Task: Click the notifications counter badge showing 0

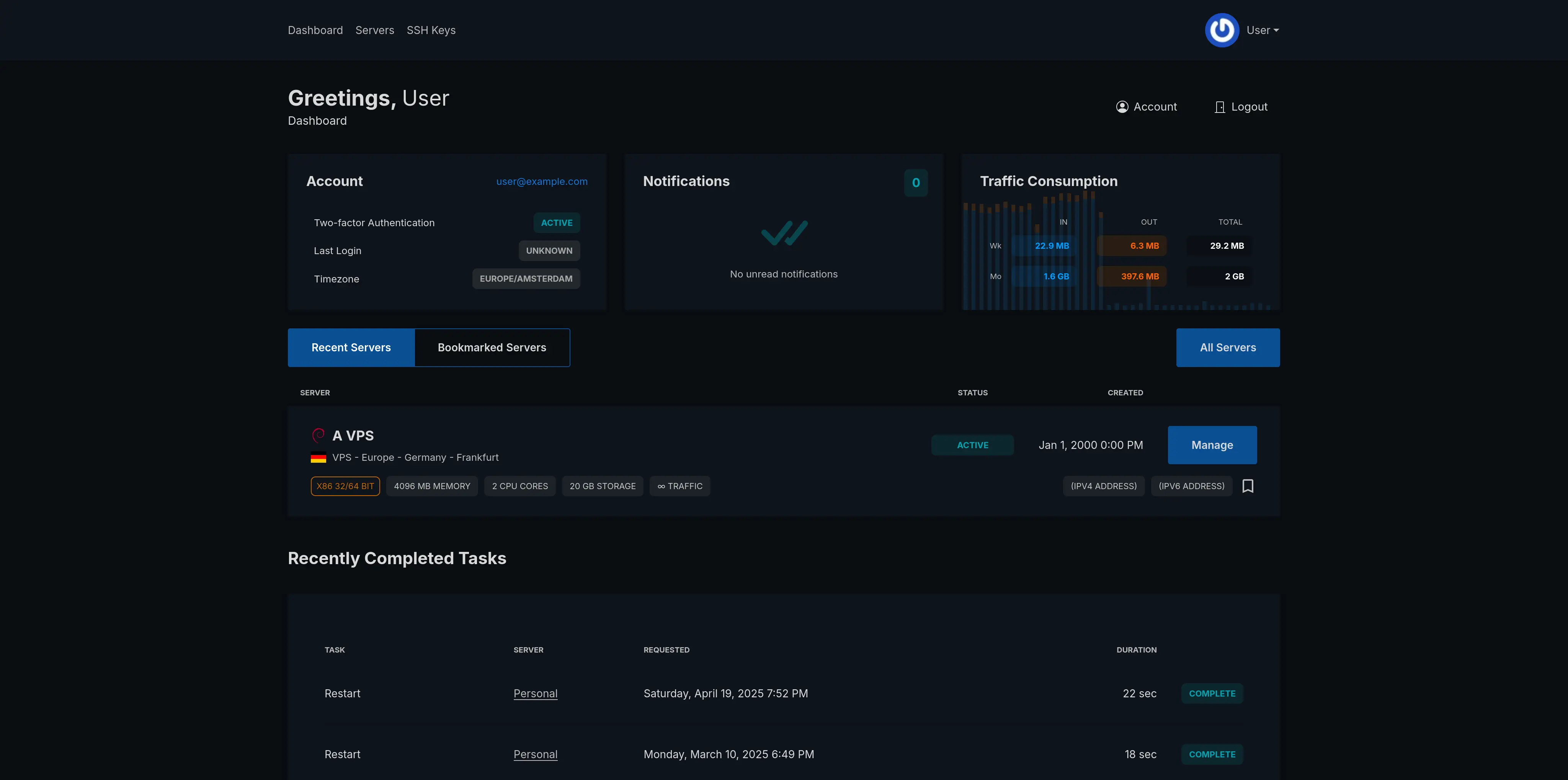Action: point(916,183)
